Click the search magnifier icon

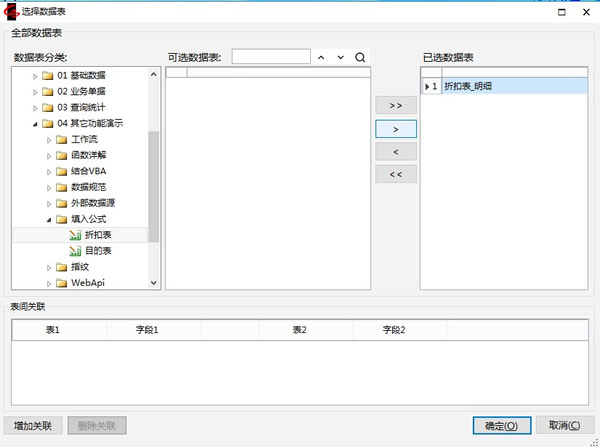360,57
